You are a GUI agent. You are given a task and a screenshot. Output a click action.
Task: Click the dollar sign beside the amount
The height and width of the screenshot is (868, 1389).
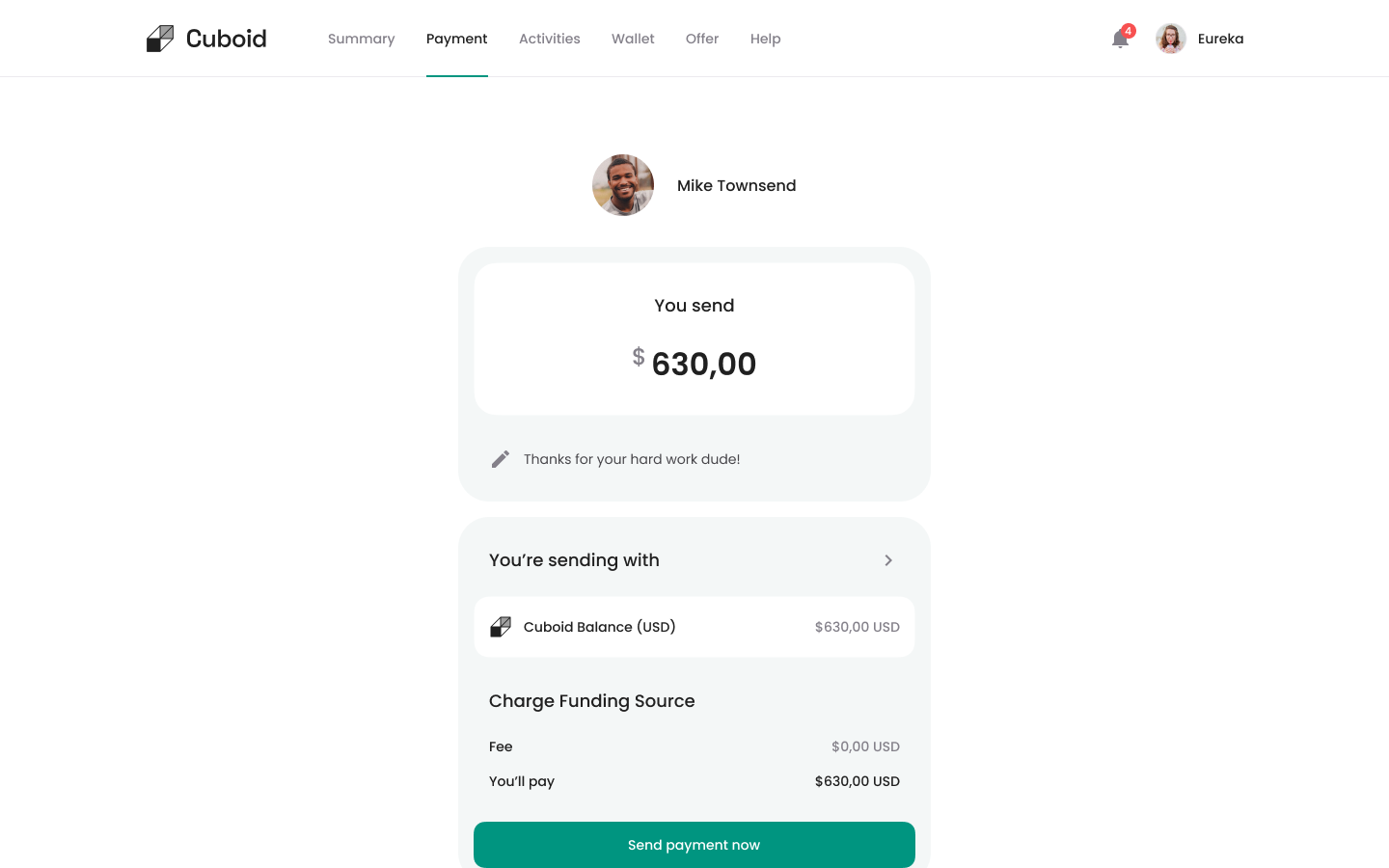click(639, 356)
